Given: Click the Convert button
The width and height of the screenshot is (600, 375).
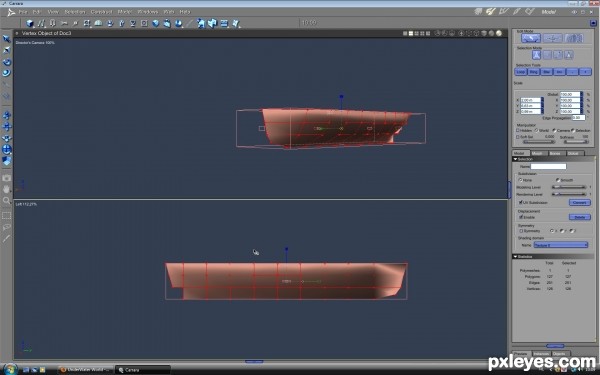Looking at the screenshot, I should pyautogui.click(x=580, y=202).
